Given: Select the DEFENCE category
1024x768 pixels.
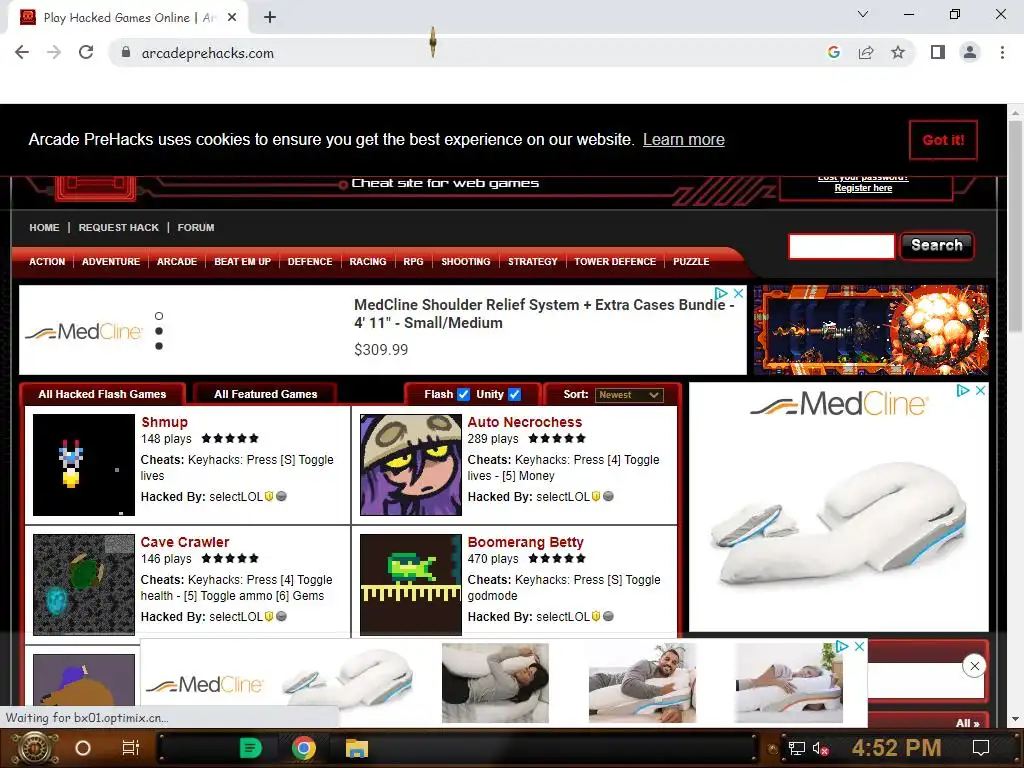Looking at the screenshot, I should [x=310, y=262].
